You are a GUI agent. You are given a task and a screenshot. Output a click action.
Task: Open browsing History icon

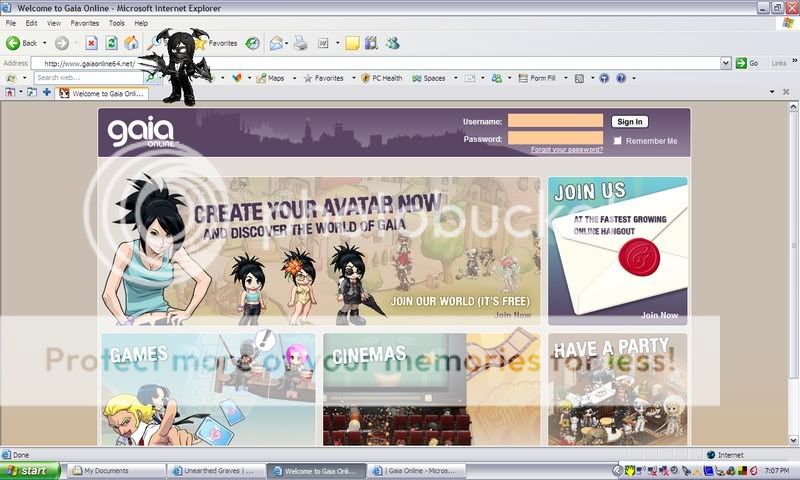point(253,43)
